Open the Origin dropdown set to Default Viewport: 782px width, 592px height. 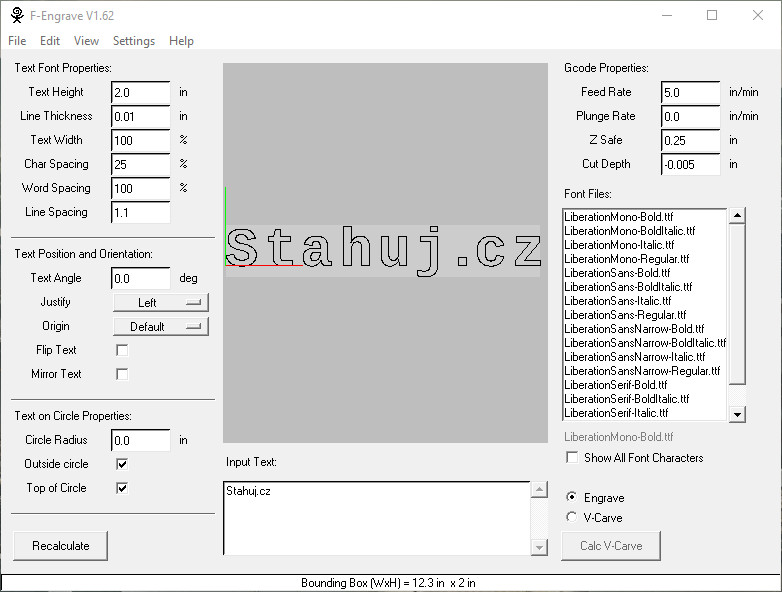161,327
